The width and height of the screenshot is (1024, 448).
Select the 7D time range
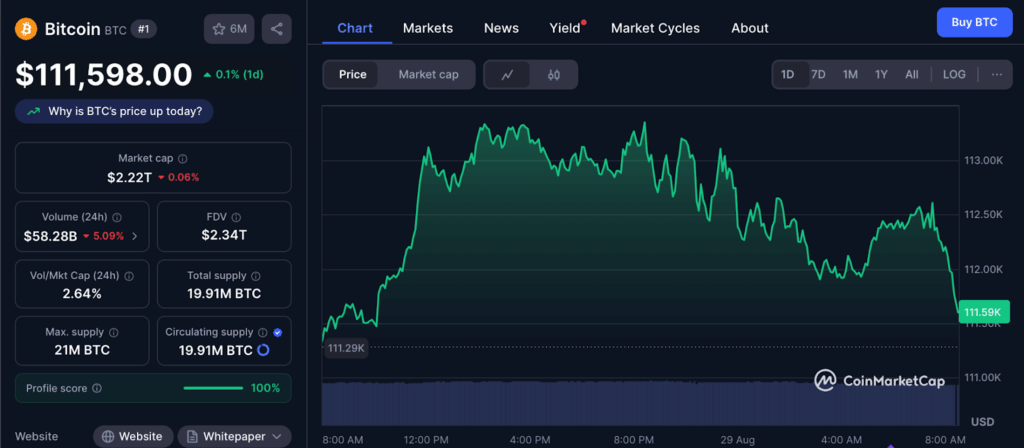[818, 74]
